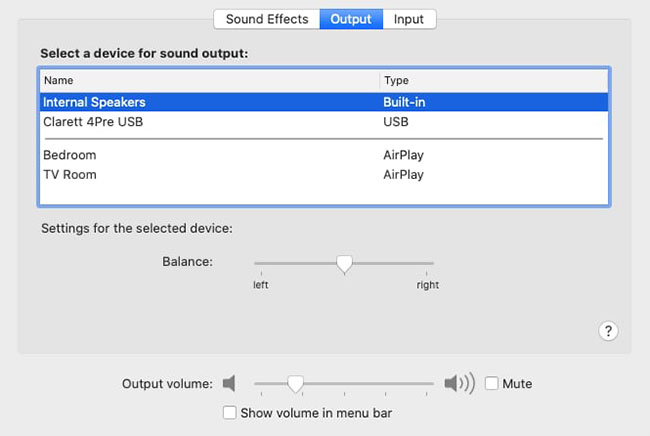
Task: Click the Output volume track near maximum
Action: click(428, 383)
